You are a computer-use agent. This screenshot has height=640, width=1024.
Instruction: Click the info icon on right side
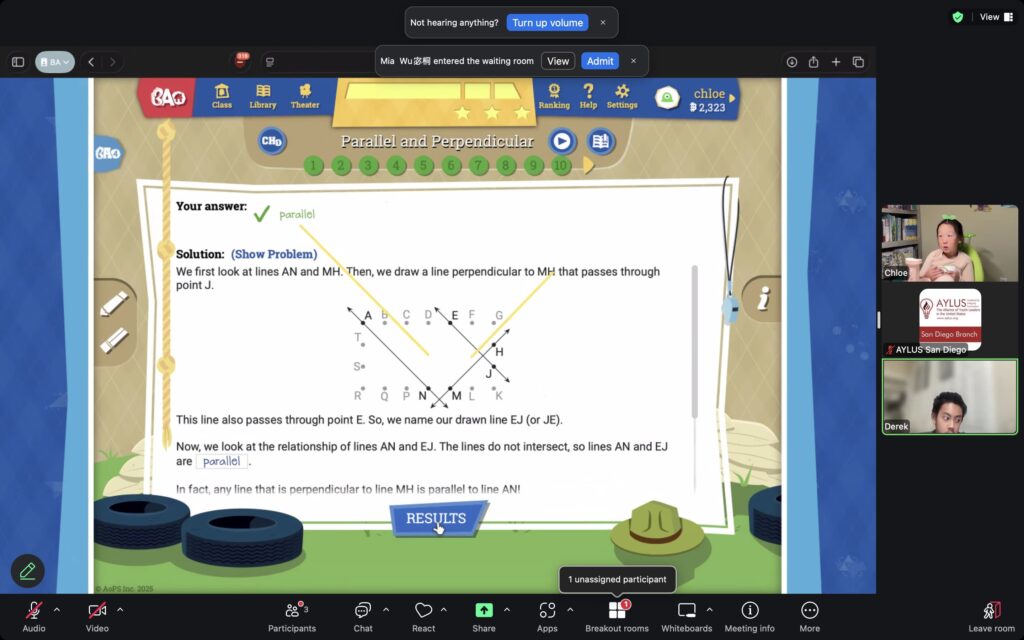point(763,299)
